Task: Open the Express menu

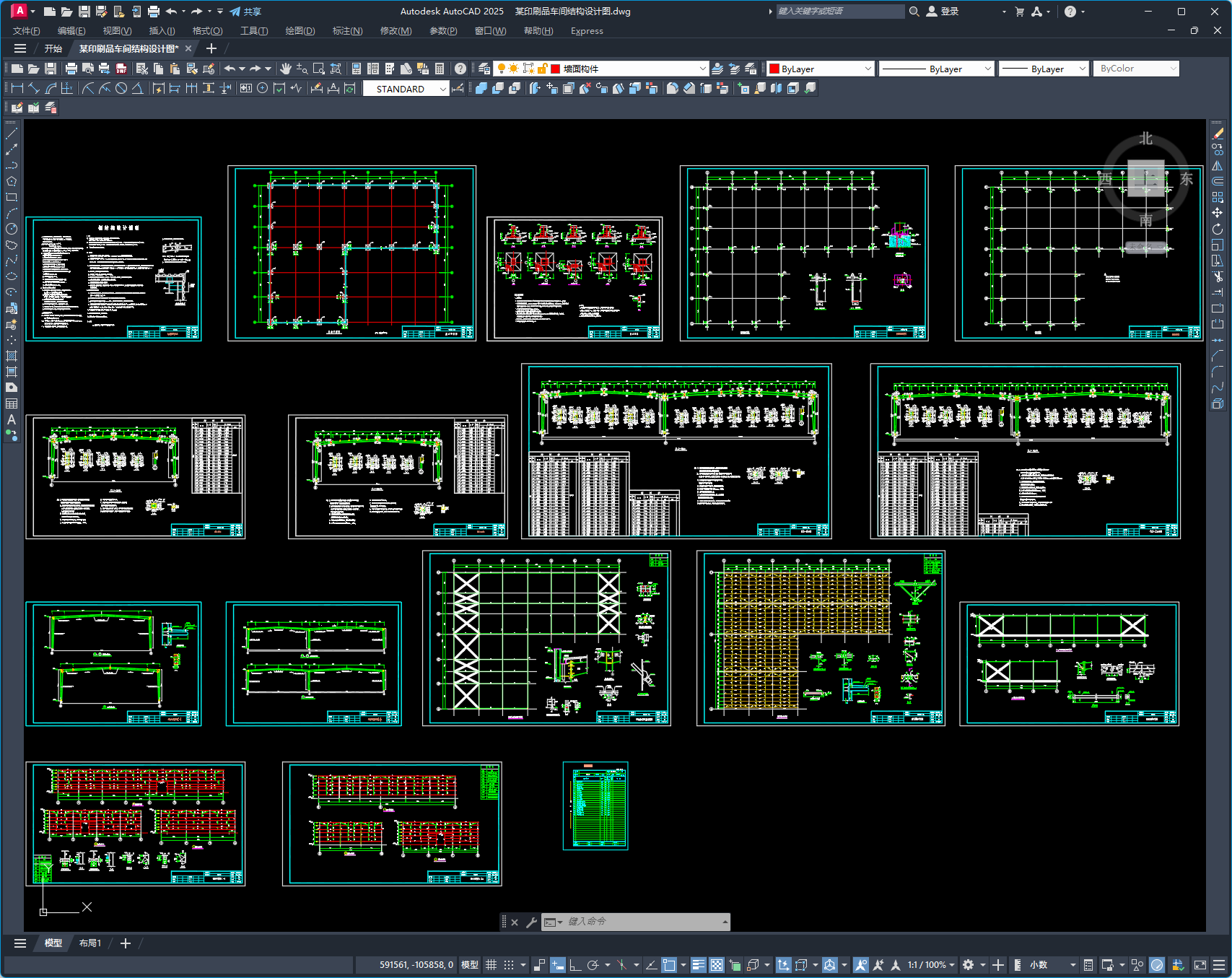Action: 587,31
